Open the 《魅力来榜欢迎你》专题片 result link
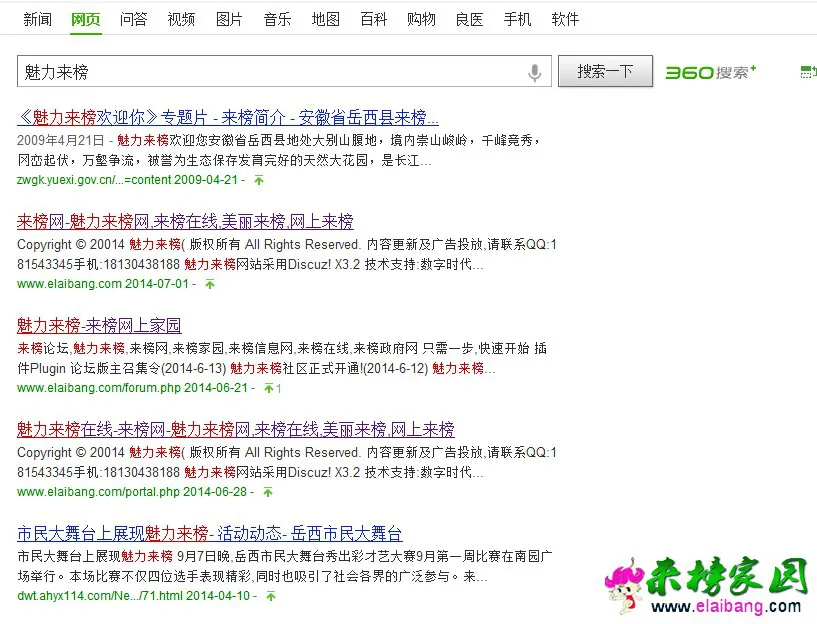The width and height of the screenshot is (817, 624). click(x=228, y=117)
